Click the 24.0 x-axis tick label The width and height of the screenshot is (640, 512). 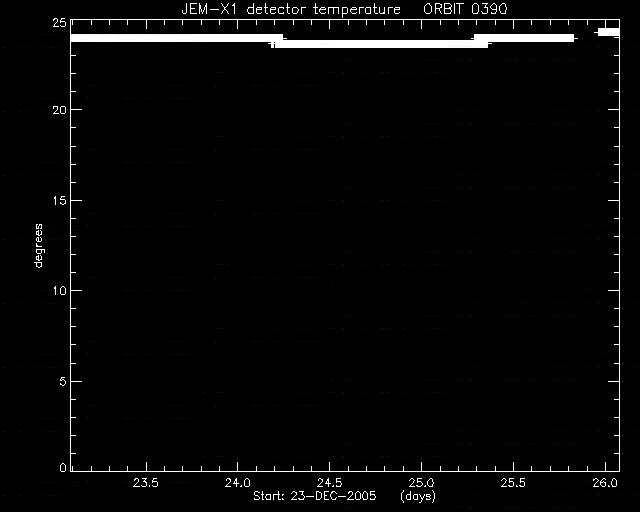pyautogui.click(x=238, y=483)
